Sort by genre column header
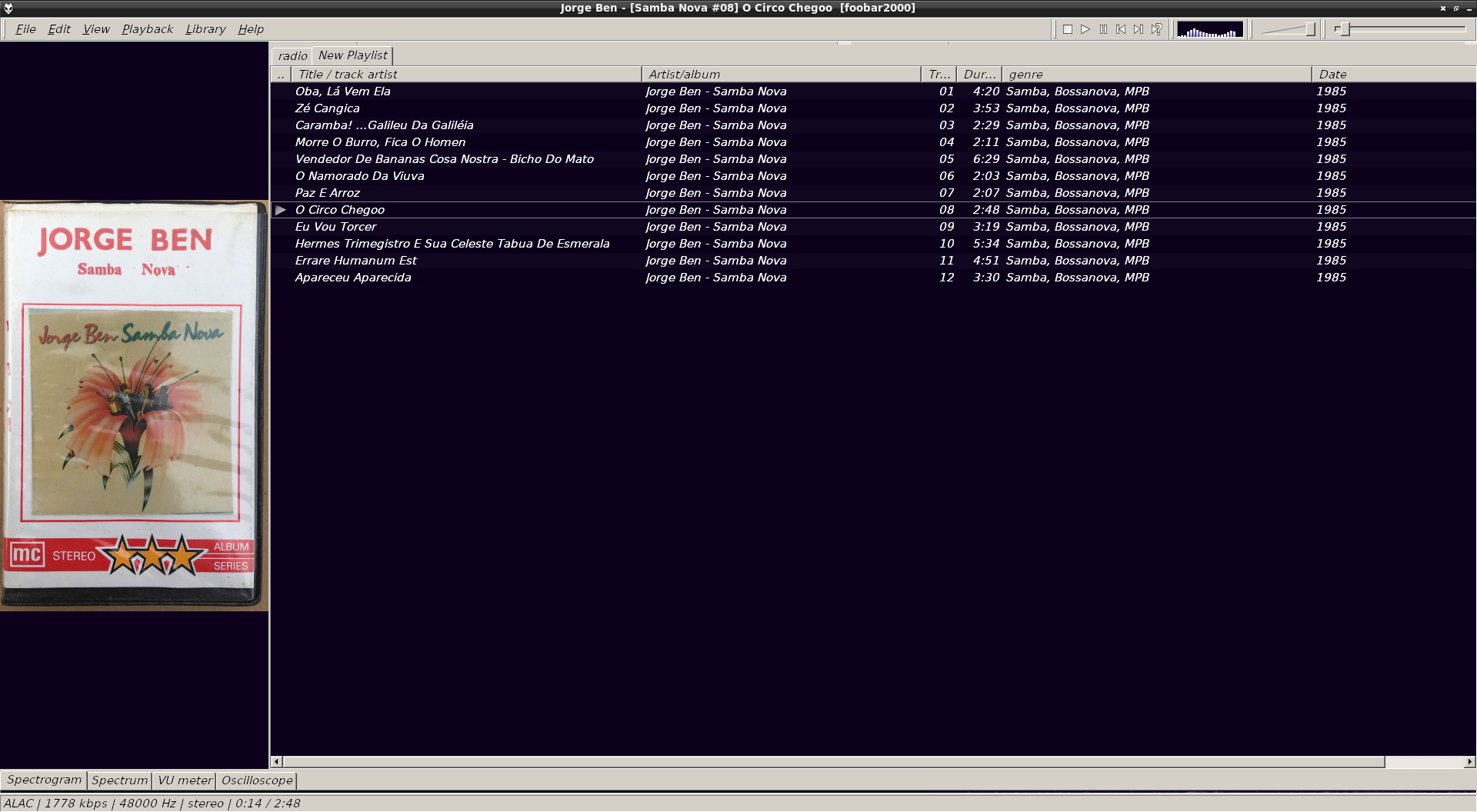This screenshot has width=1477, height=812. coord(1157,75)
